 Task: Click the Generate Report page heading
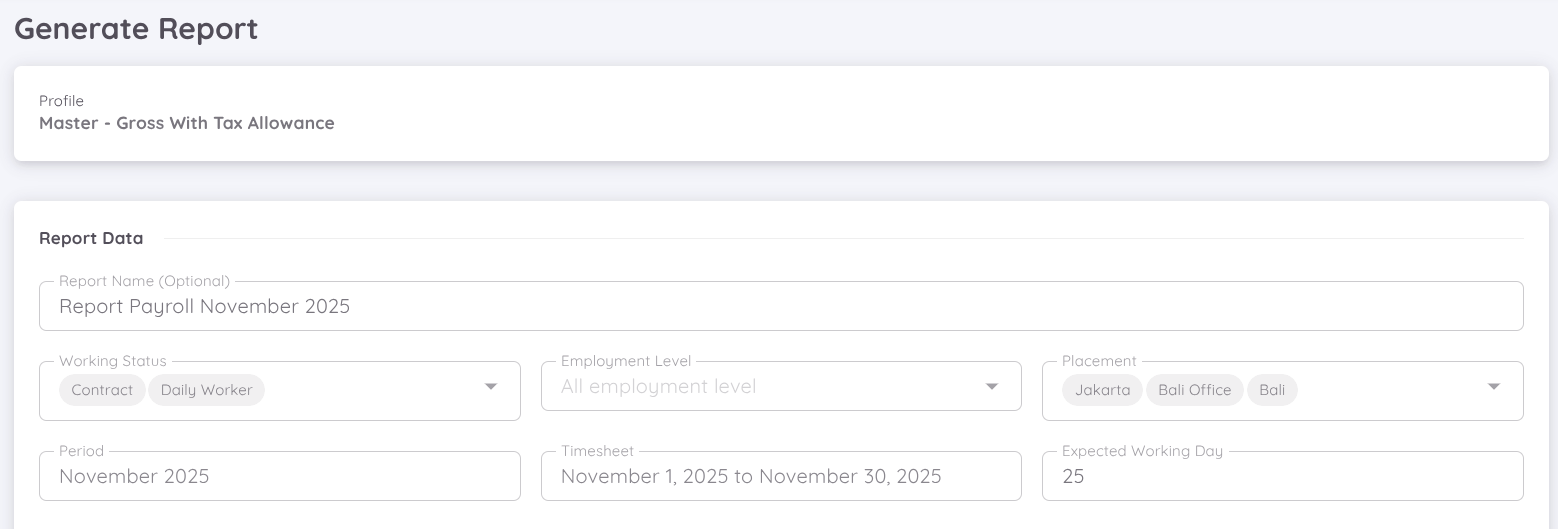136,29
